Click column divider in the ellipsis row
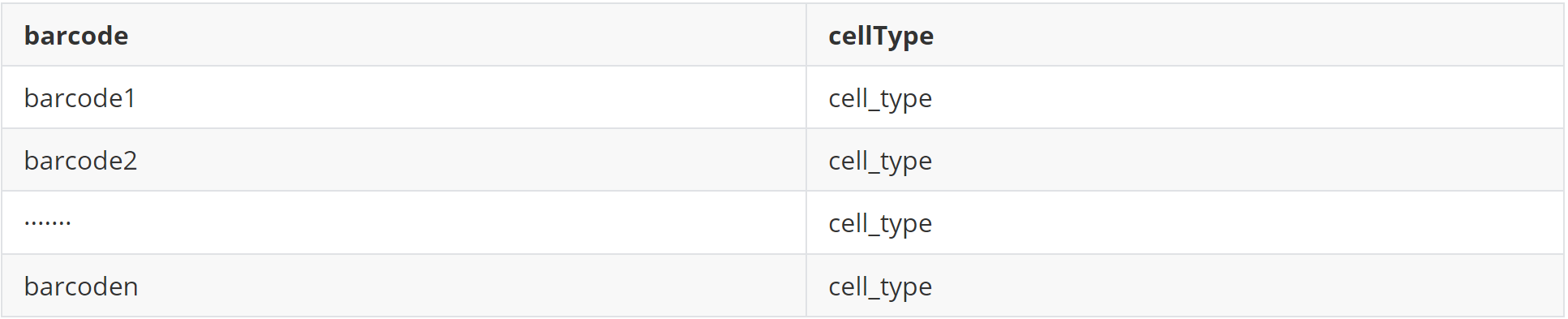 click(x=806, y=223)
